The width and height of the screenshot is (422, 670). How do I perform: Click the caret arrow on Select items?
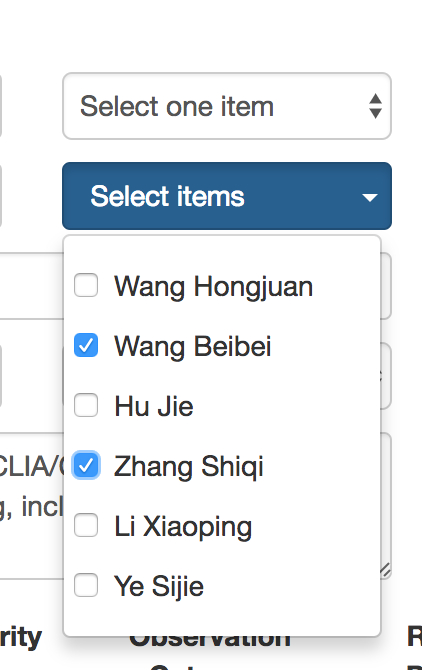click(x=369, y=197)
